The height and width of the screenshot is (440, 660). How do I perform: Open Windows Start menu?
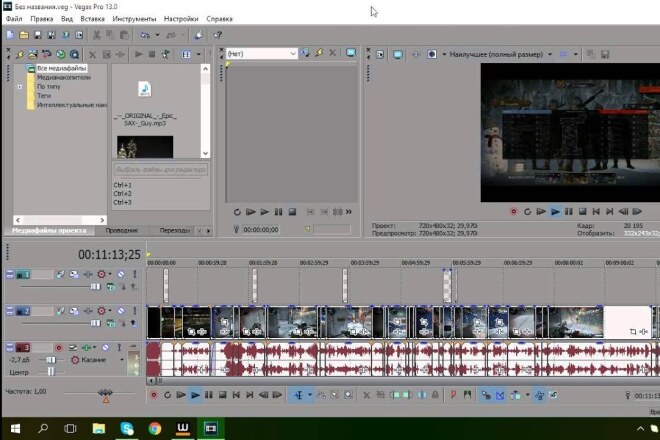click(15, 429)
